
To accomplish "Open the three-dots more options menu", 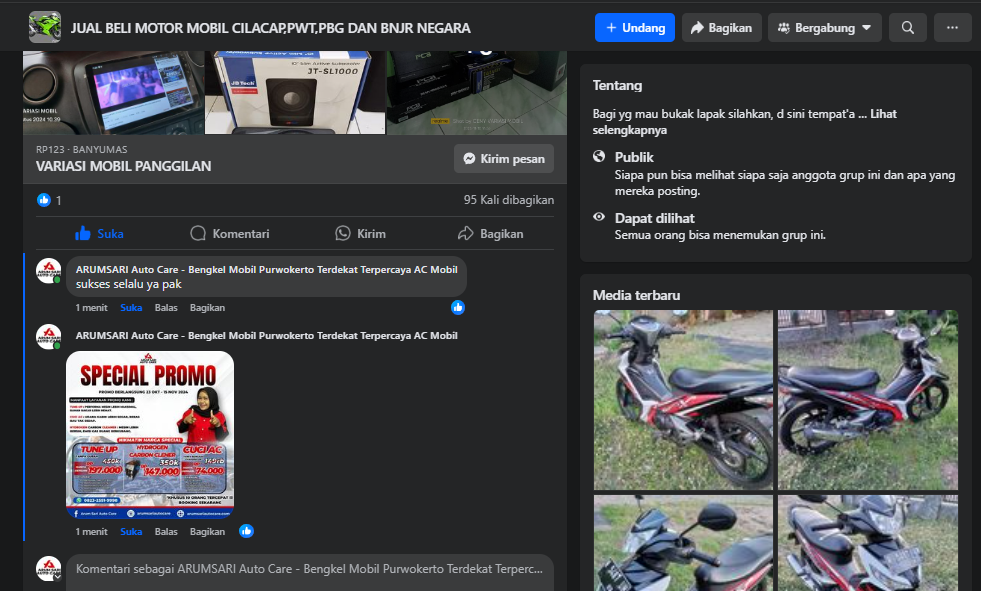I will 952,28.
